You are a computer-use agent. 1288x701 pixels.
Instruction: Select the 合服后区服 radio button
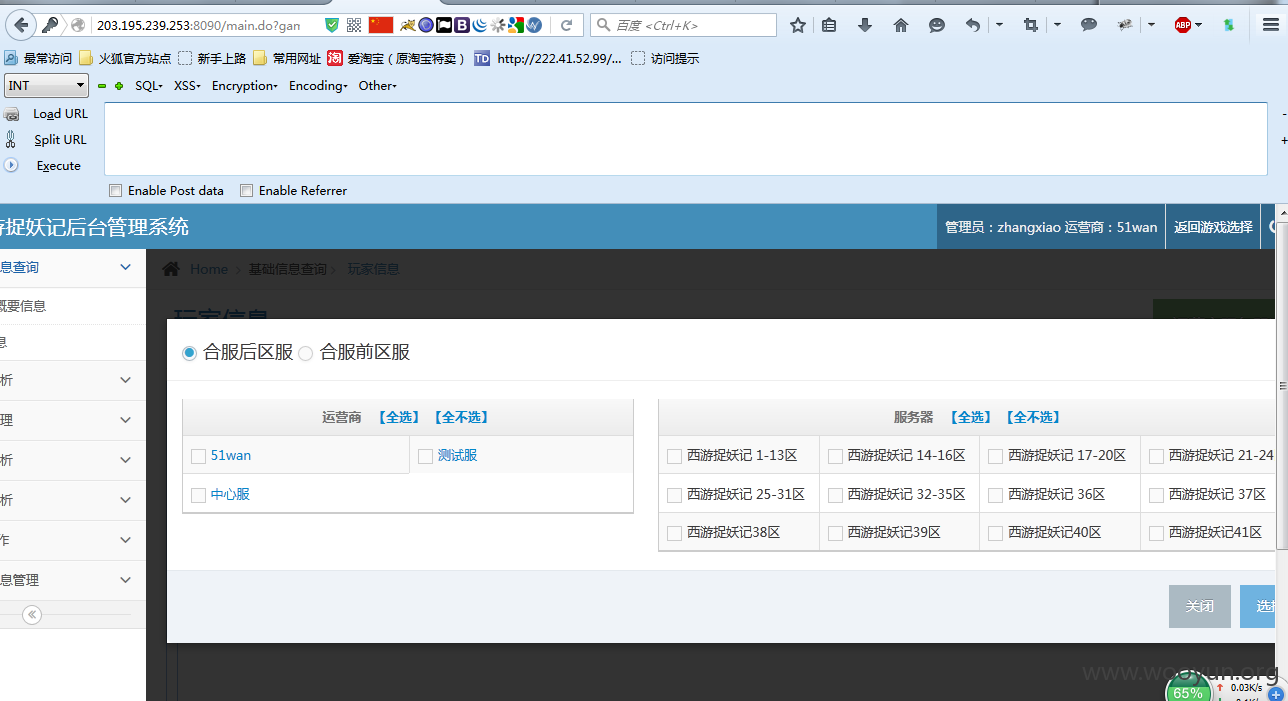190,353
